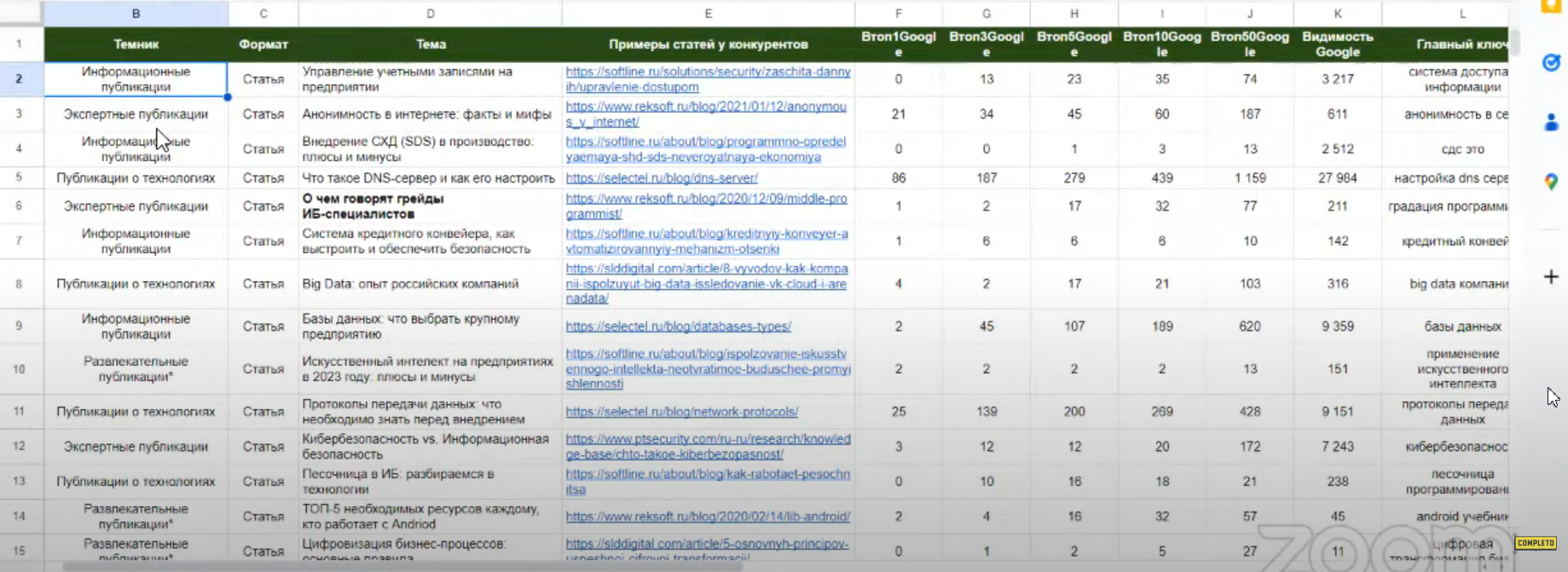Open the selectel network-protocols link
Viewport: 1568px width, 572px height.
[681, 412]
